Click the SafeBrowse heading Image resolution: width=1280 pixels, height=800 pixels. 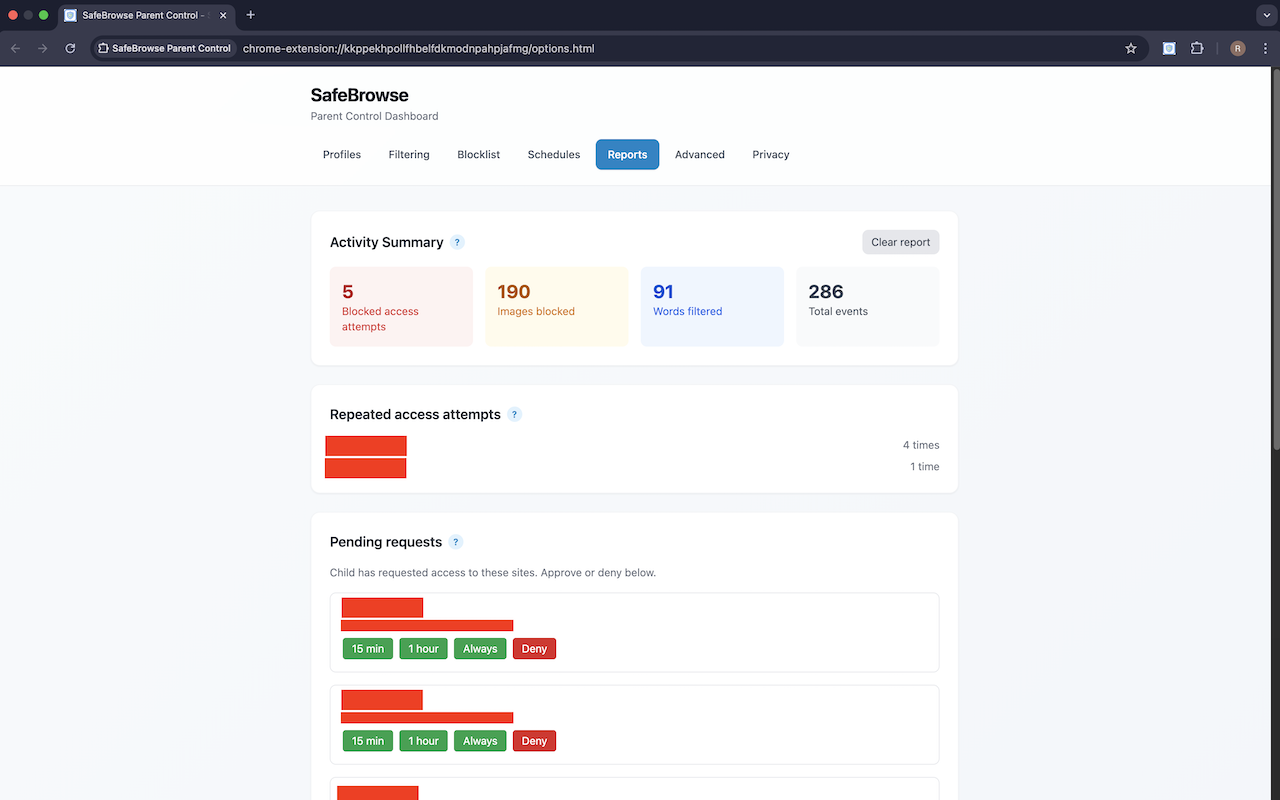[x=360, y=95]
